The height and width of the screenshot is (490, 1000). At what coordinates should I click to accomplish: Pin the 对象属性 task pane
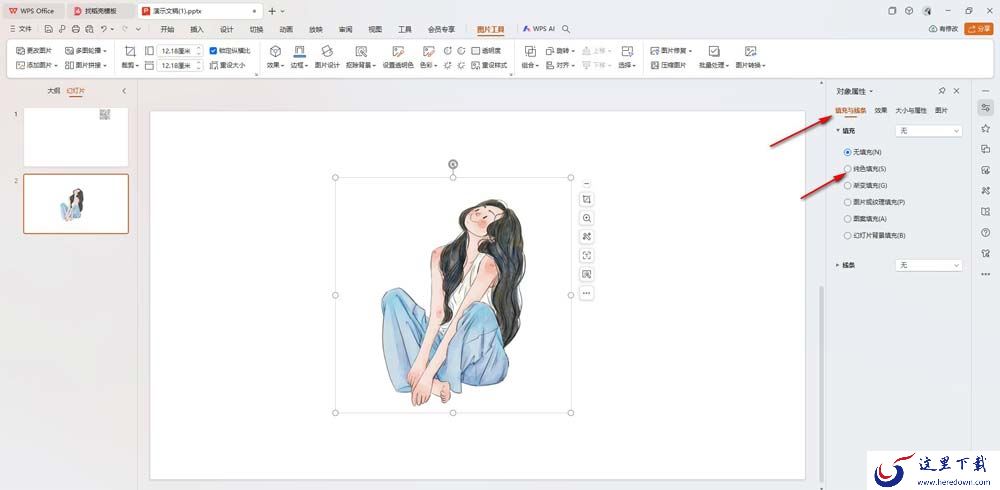point(942,91)
